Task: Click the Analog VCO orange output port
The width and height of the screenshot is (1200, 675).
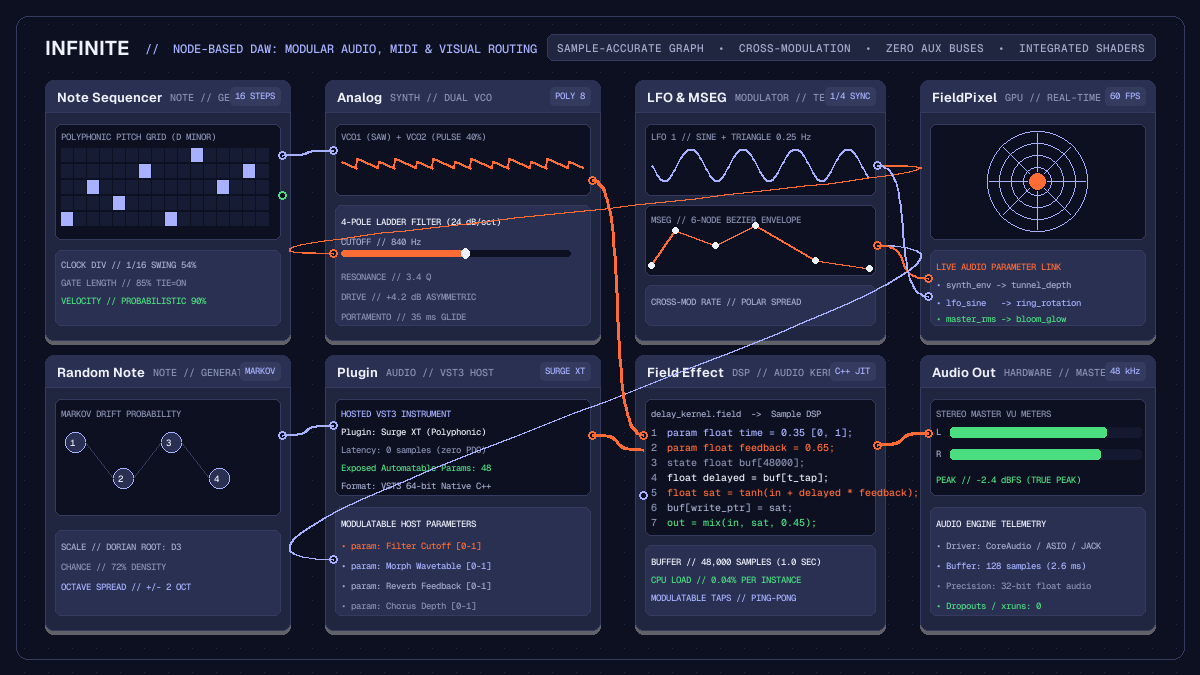Action: [592, 180]
